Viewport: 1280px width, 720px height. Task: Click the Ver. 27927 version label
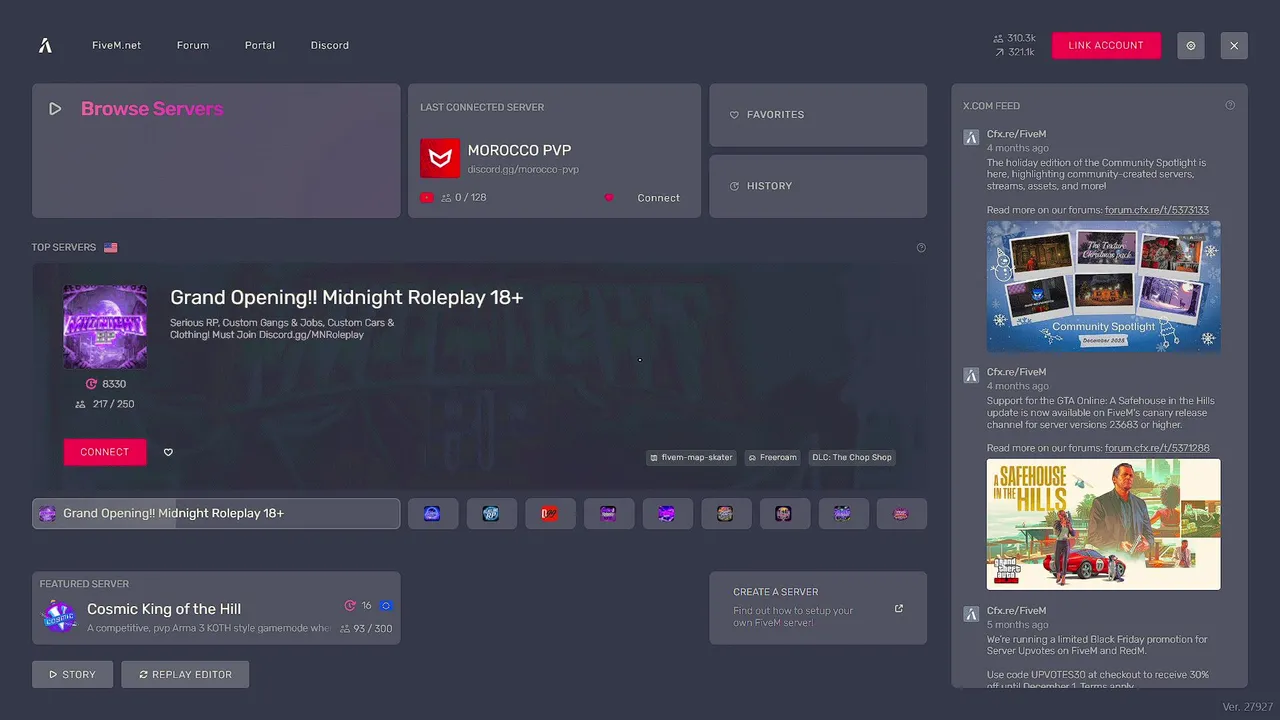[1247, 707]
